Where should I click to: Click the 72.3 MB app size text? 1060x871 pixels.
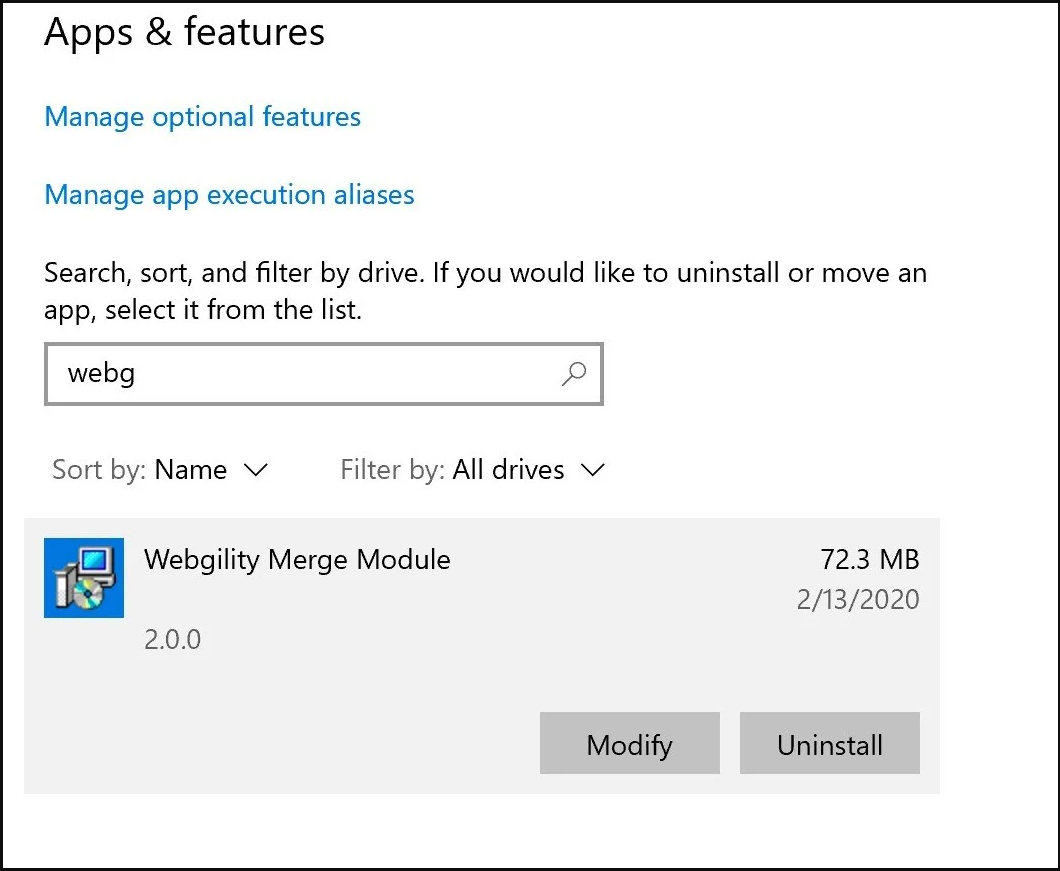point(869,559)
